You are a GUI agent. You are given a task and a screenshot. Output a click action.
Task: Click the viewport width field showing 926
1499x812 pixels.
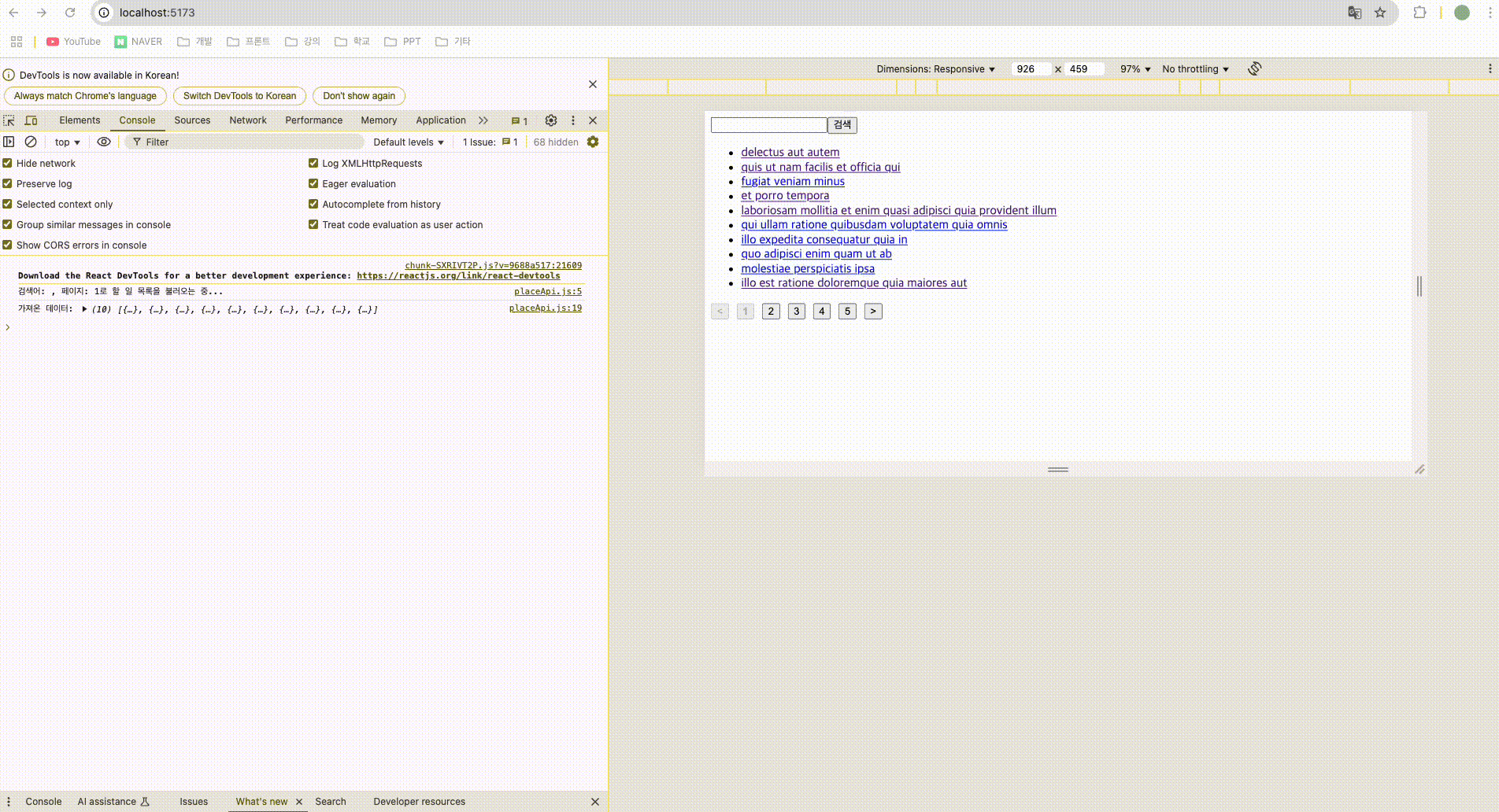1031,69
